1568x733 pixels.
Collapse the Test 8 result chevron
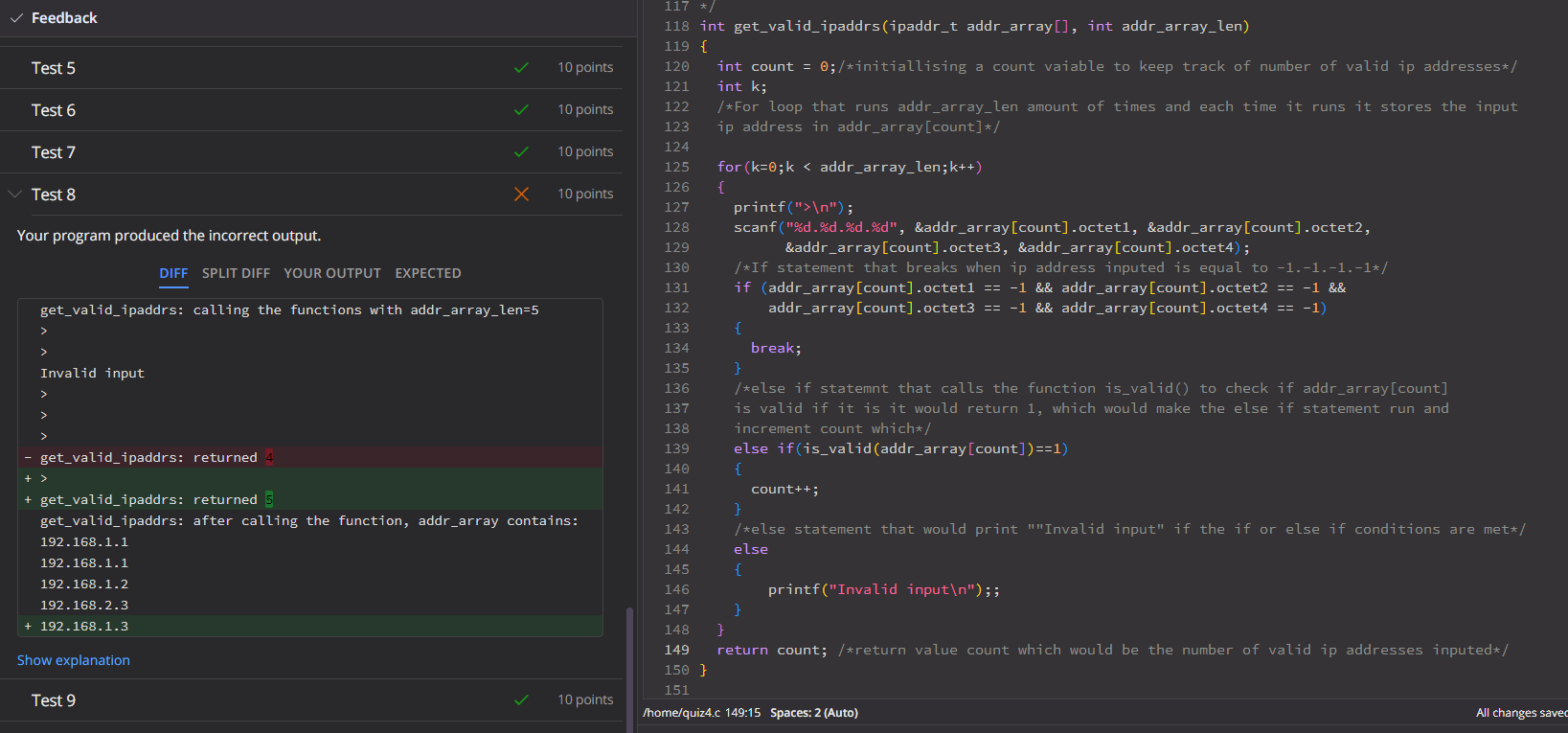pyautogui.click(x=14, y=195)
